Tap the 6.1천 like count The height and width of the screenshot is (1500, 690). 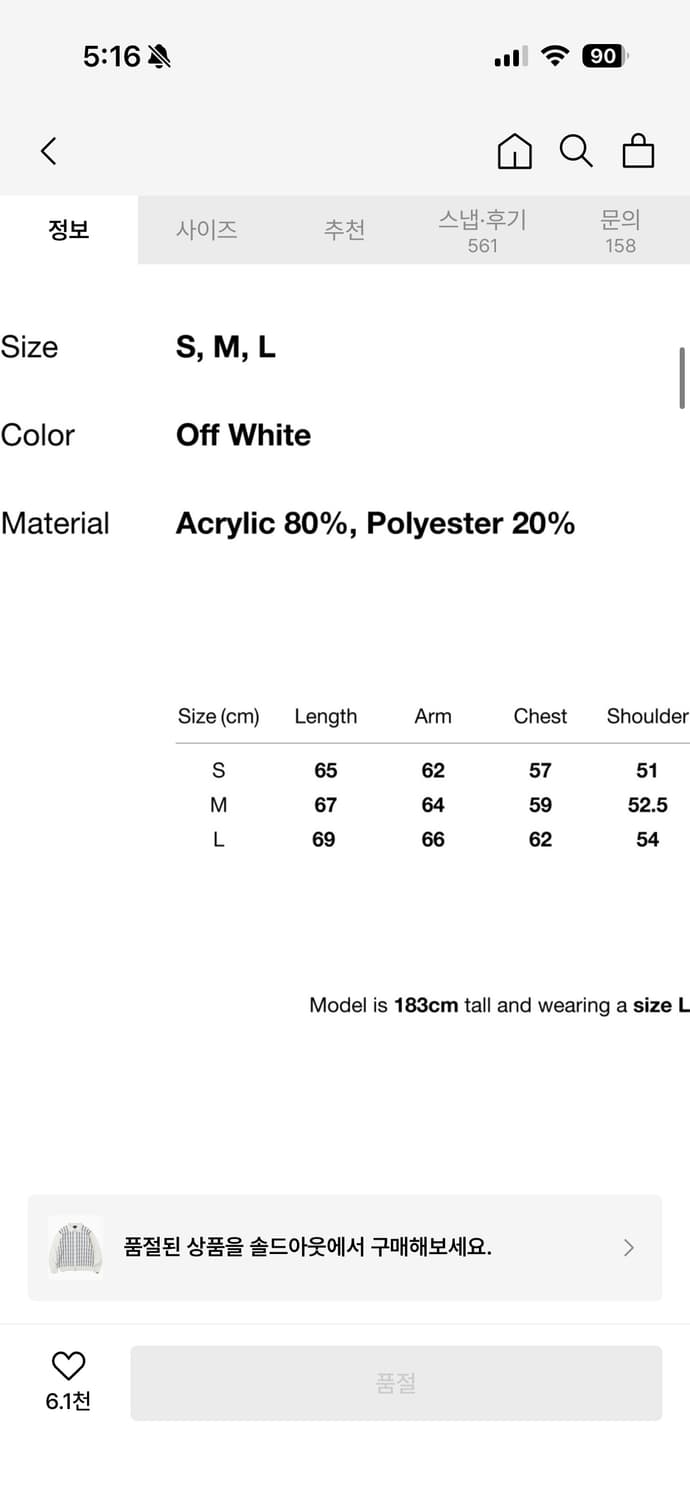pyautogui.click(x=68, y=1401)
